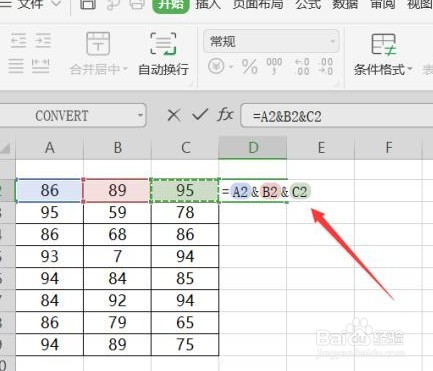Select column A header
The width and height of the screenshot is (433, 371).
[50, 148]
